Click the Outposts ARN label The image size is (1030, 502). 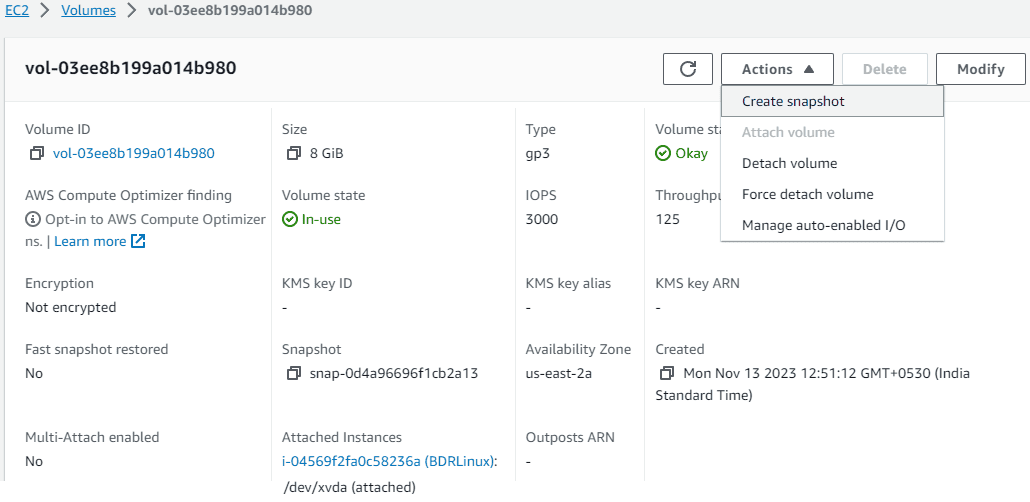click(x=570, y=437)
